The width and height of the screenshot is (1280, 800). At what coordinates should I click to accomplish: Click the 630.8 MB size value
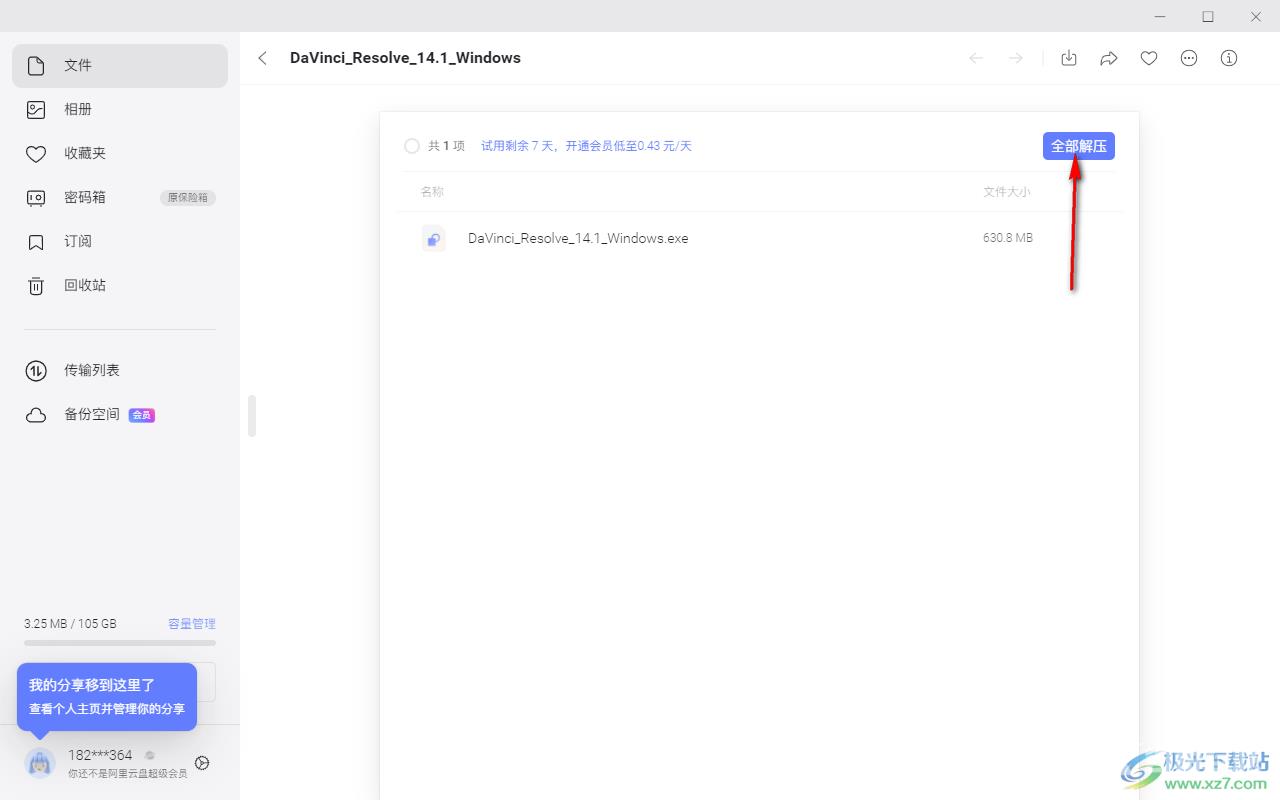click(1008, 238)
